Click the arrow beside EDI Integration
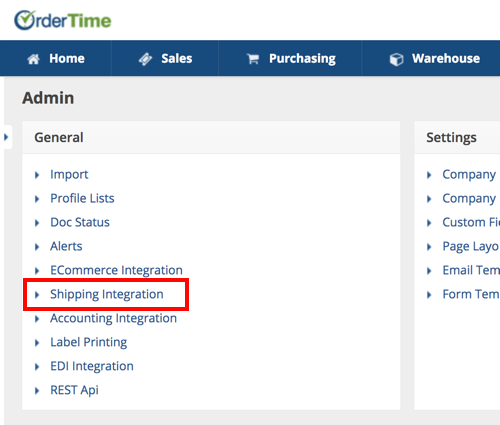Screen dimensions: 500x425 tap(37, 367)
